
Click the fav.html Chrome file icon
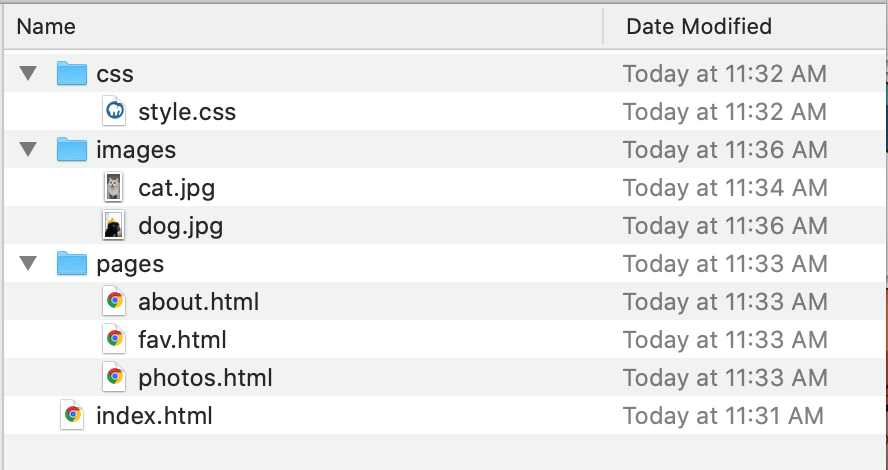115,339
